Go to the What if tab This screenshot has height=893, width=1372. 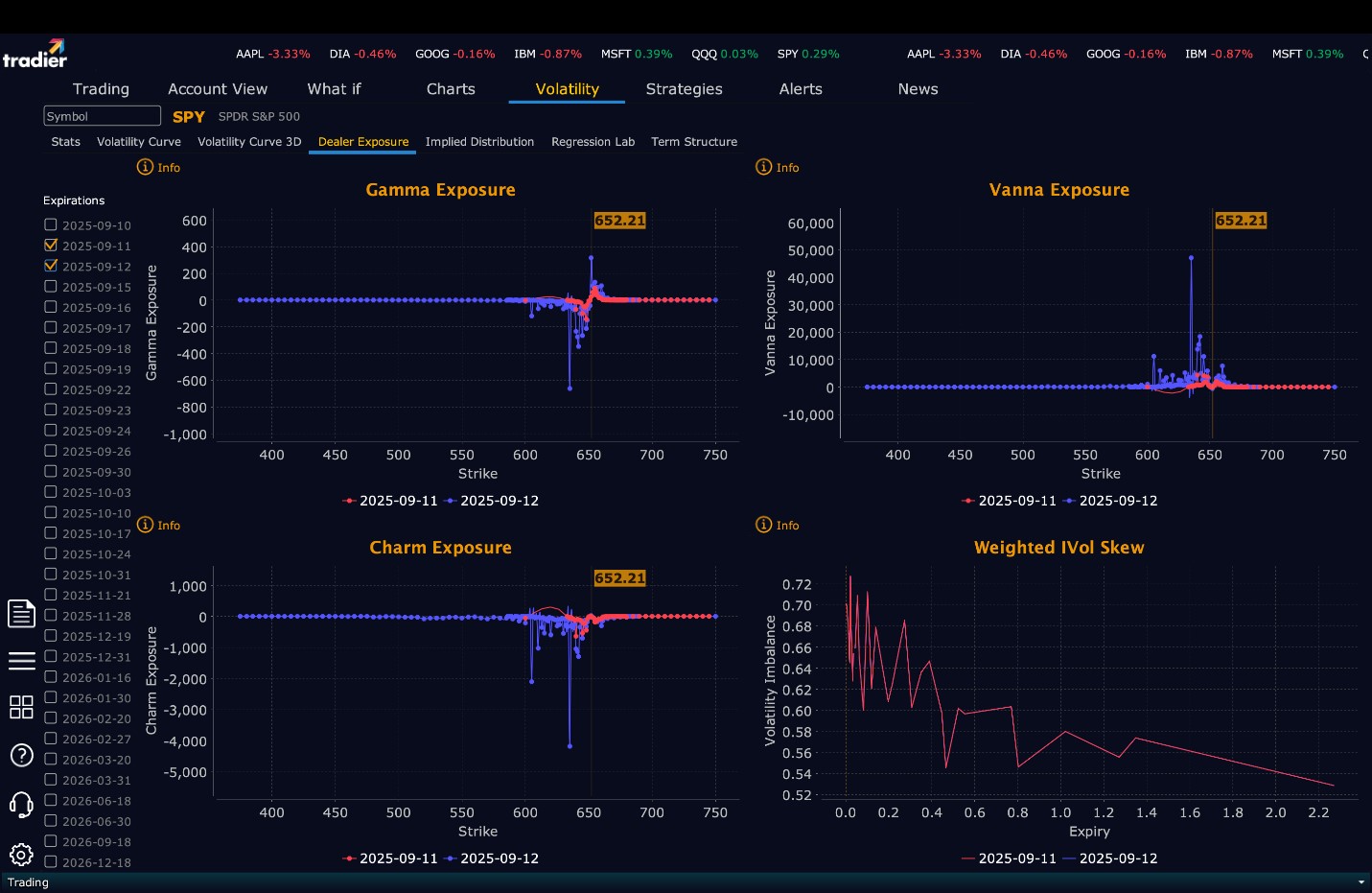tap(334, 89)
